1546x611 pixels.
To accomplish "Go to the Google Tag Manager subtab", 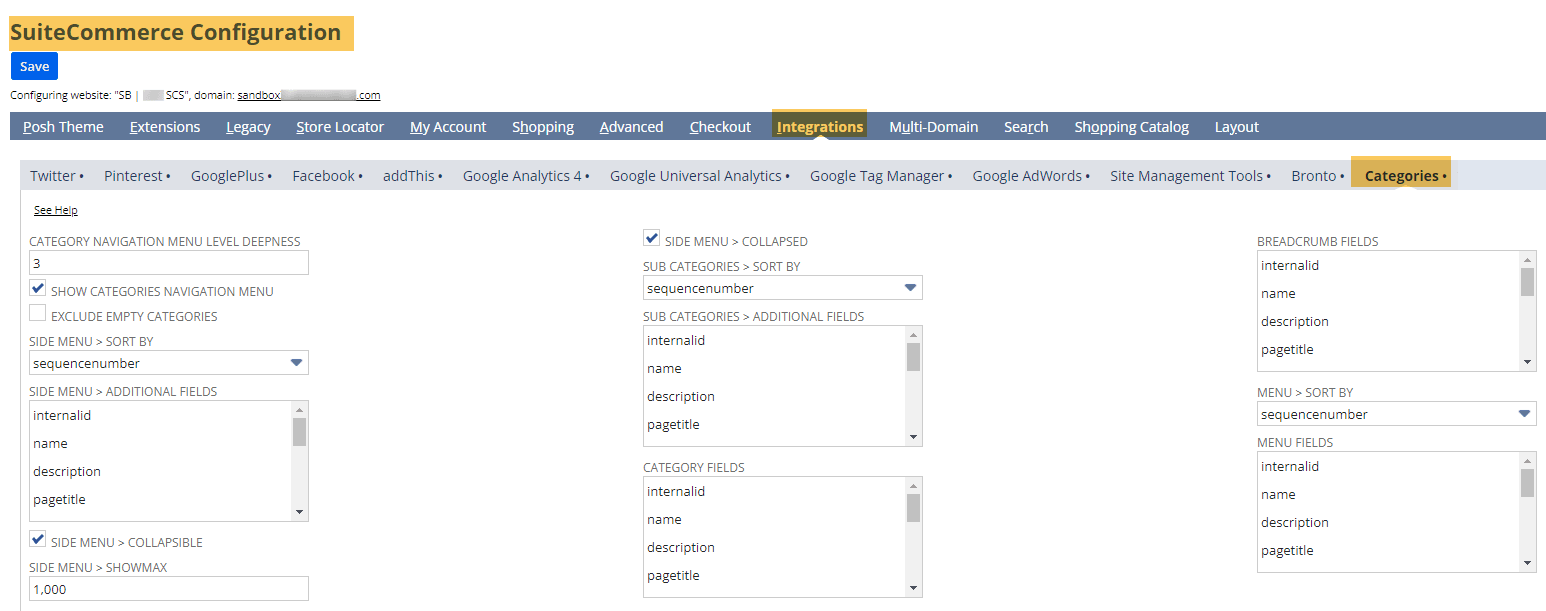I will point(880,176).
